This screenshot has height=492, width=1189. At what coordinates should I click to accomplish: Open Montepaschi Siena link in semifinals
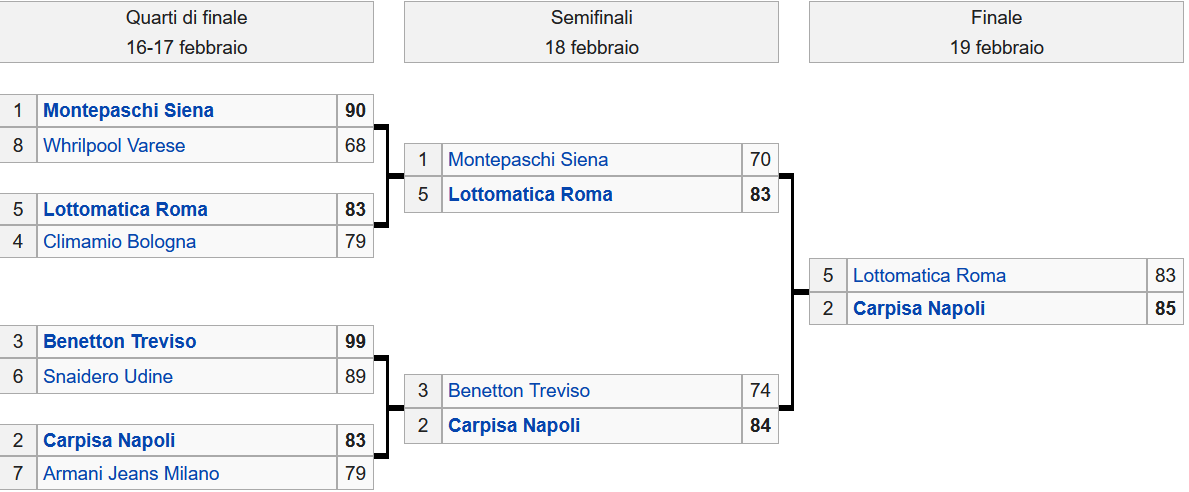click(528, 160)
